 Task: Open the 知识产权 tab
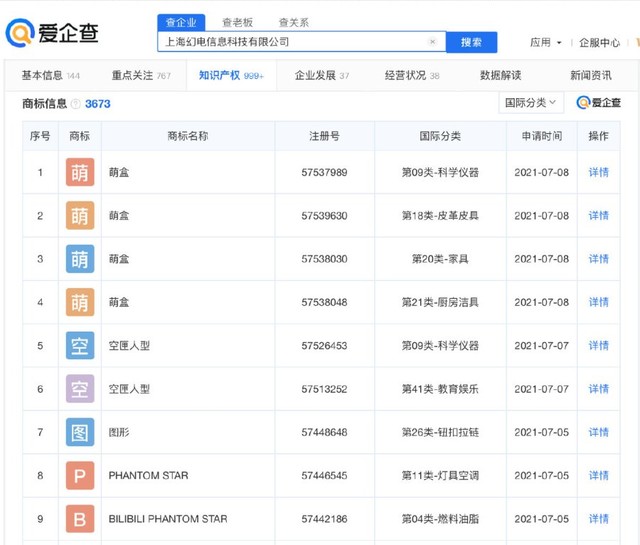231,76
